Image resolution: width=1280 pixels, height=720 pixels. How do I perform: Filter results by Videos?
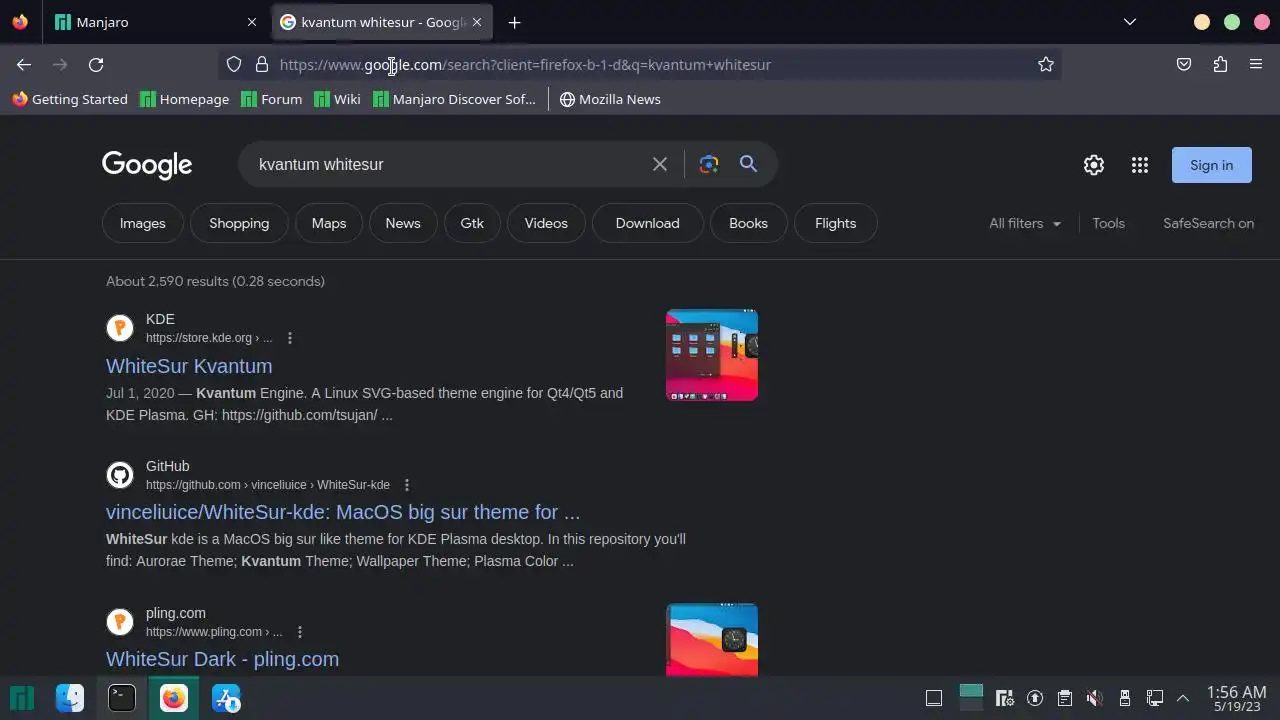(546, 223)
